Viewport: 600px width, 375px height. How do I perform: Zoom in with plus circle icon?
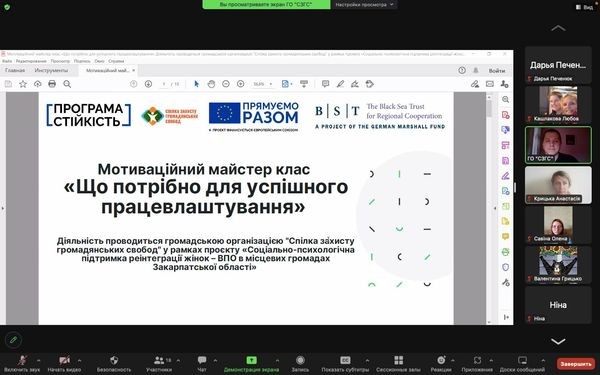click(x=240, y=84)
